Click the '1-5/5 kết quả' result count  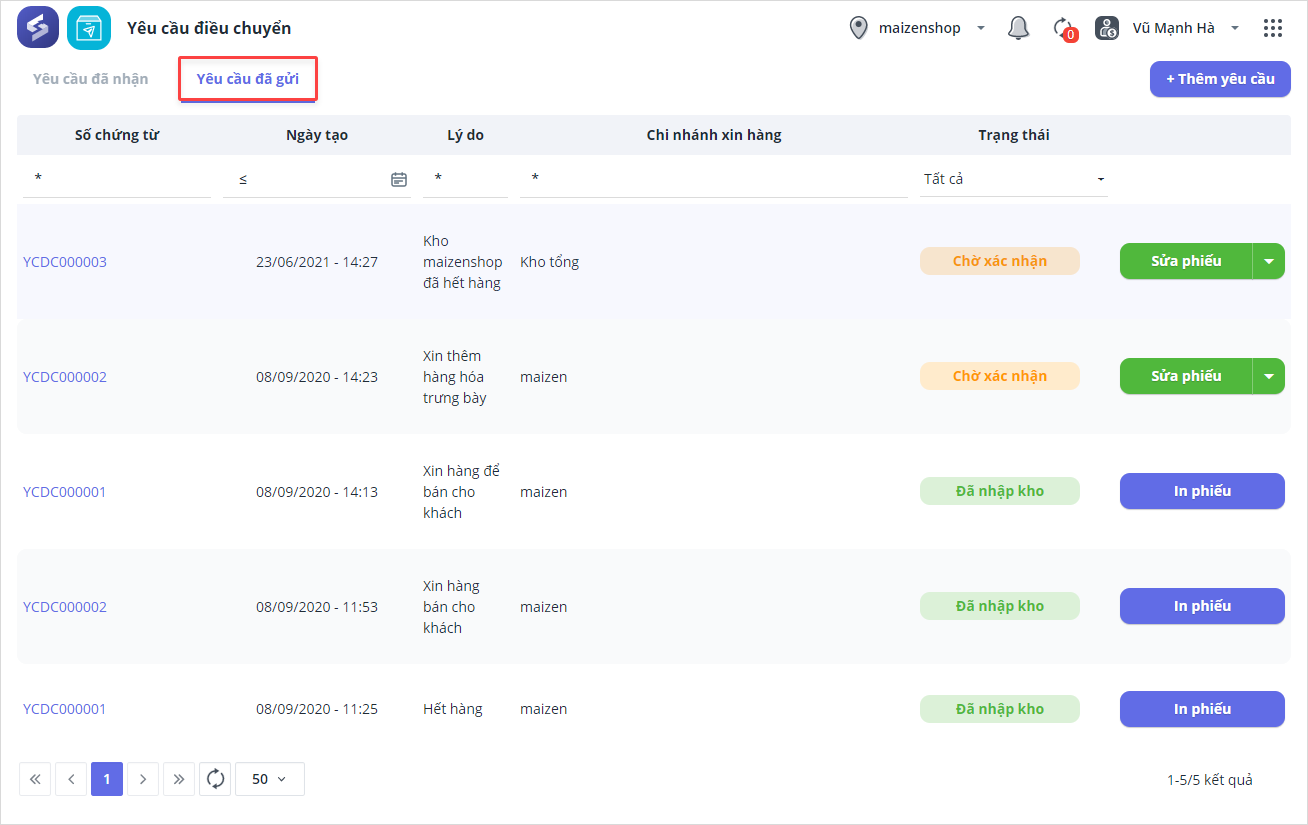(1210, 780)
